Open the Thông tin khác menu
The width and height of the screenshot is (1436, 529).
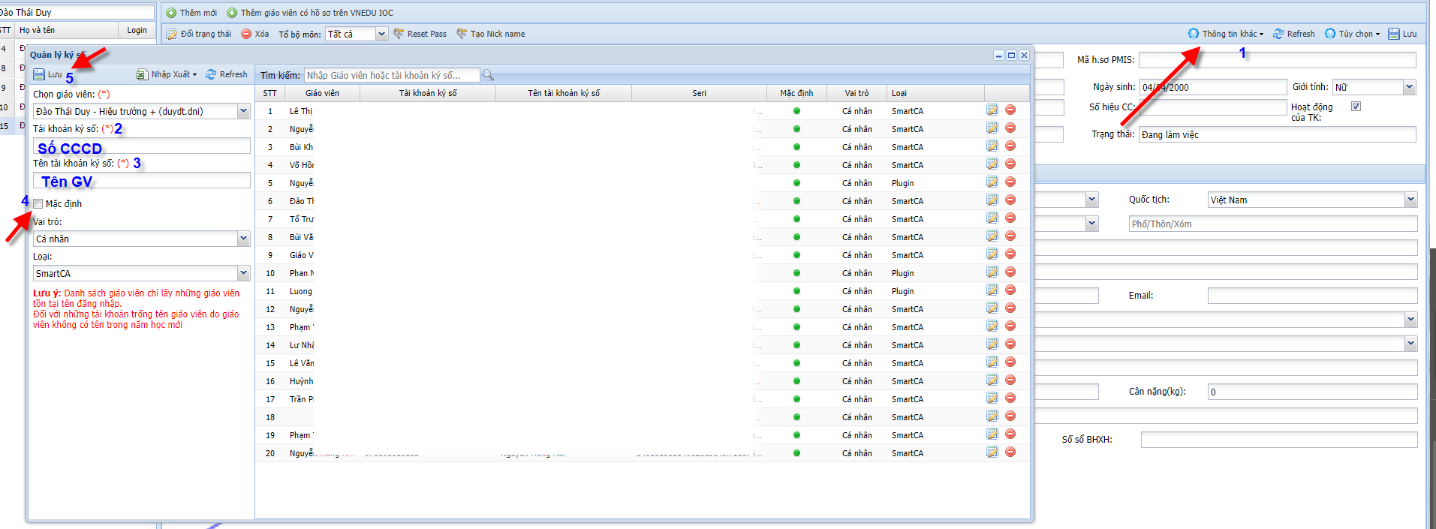1226,34
